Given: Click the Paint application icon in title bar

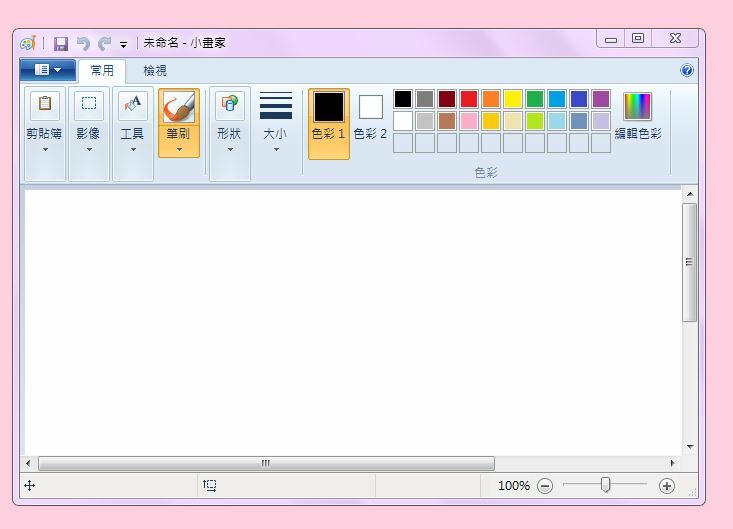Looking at the screenshot, I should (28, 43).
